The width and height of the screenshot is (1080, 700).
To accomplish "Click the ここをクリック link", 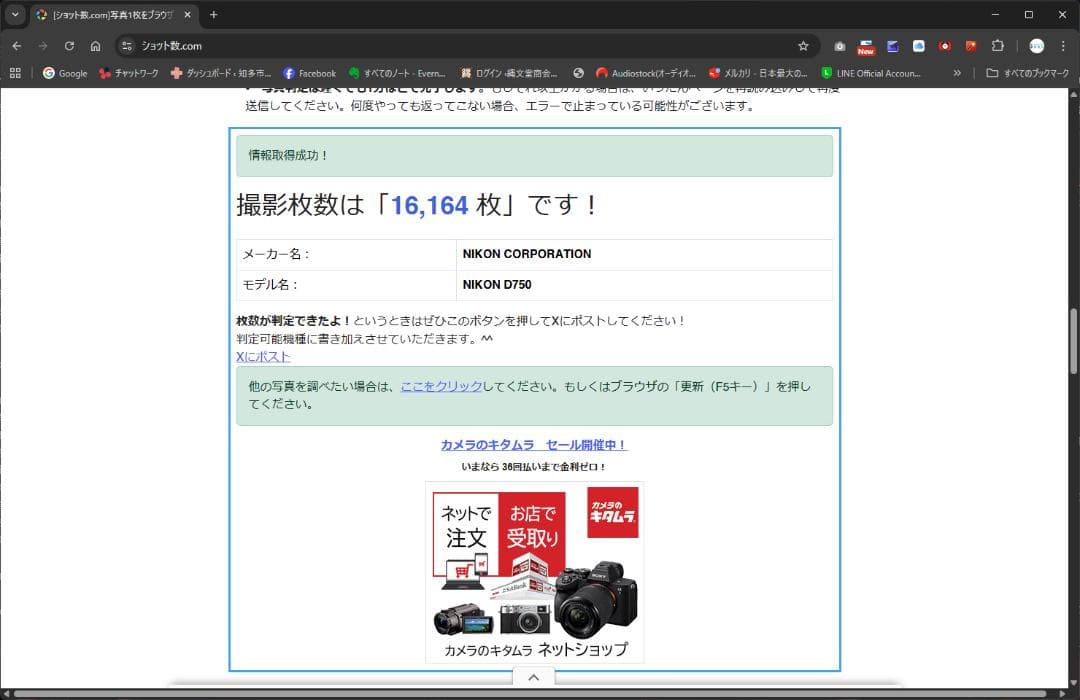I will 441,386.
